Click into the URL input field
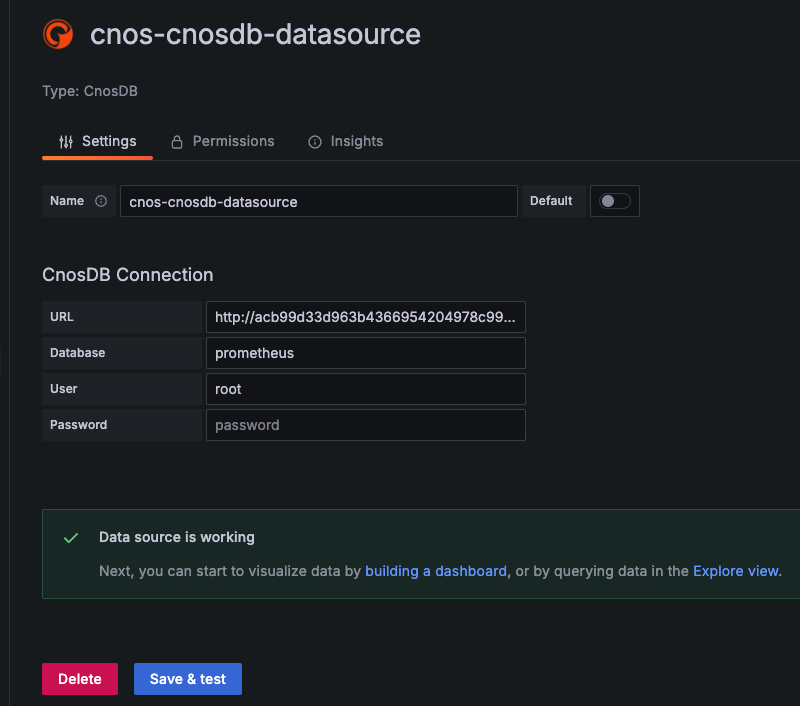The height and width of the screenshot is (706, 800). [x=365, y=317]
